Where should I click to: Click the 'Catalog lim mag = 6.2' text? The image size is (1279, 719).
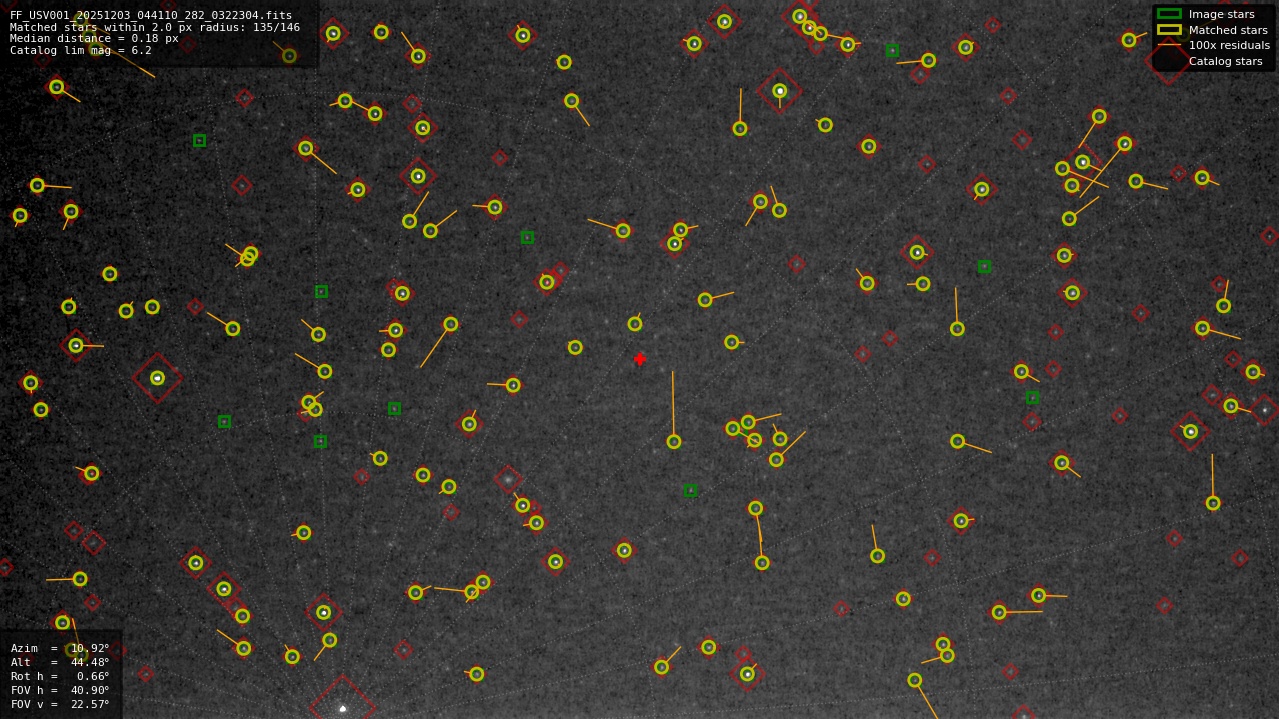[81, 51]
